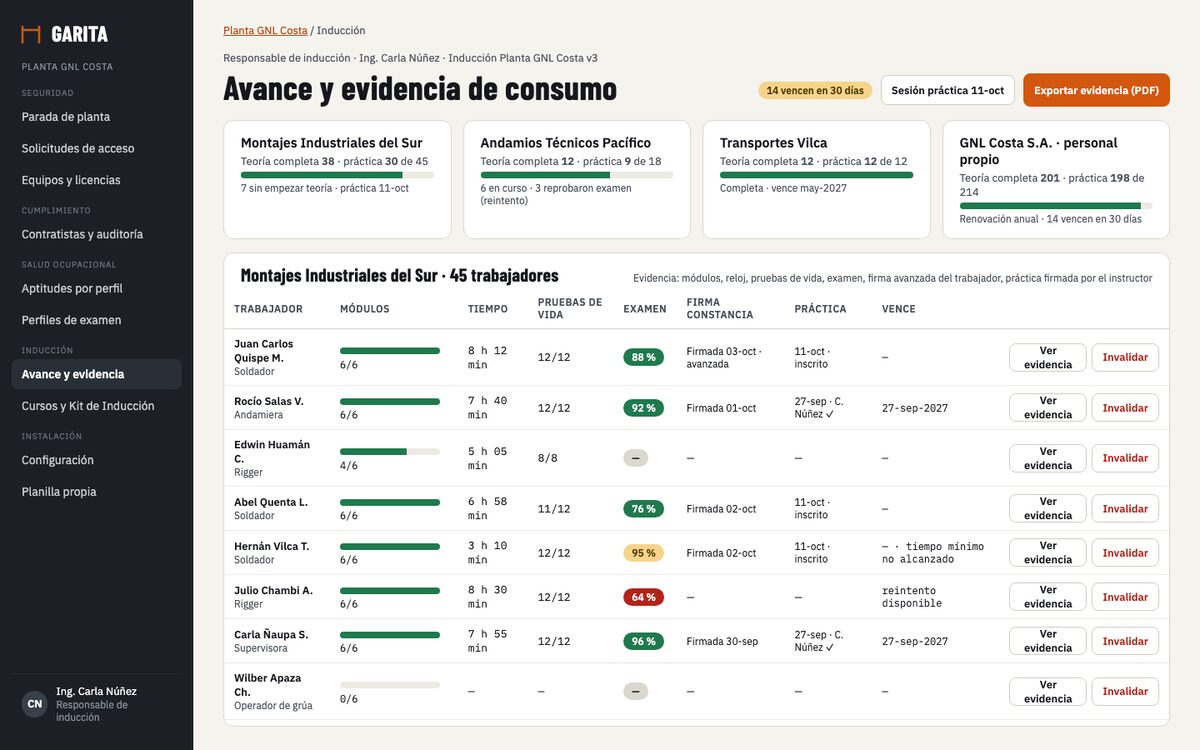Open Planilla propia
This screenshot has height=750, width=1200.
[x=96, y=493]
